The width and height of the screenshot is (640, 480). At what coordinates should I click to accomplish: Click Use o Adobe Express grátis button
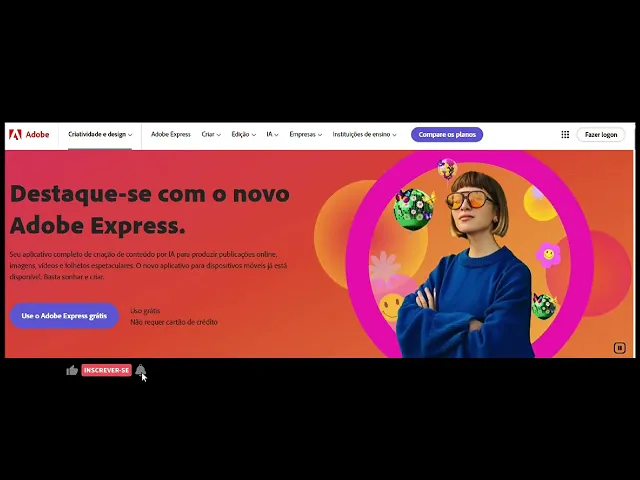pyautogui.click(x=64, y=316)
